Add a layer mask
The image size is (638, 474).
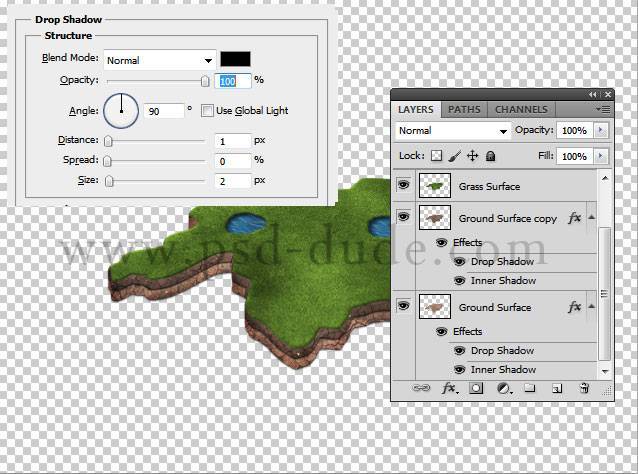(x=476, y=389)
